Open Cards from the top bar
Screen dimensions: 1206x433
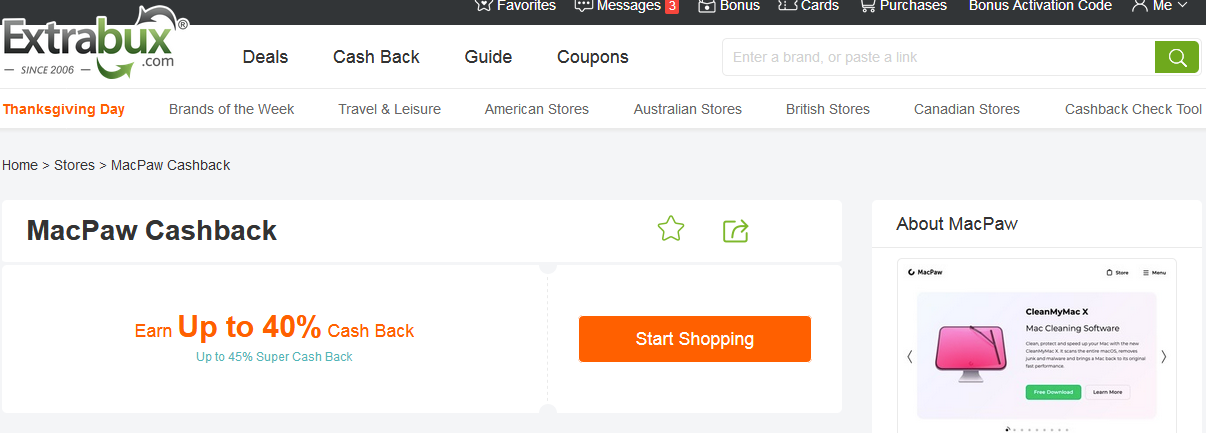click(x=809, y=6)
